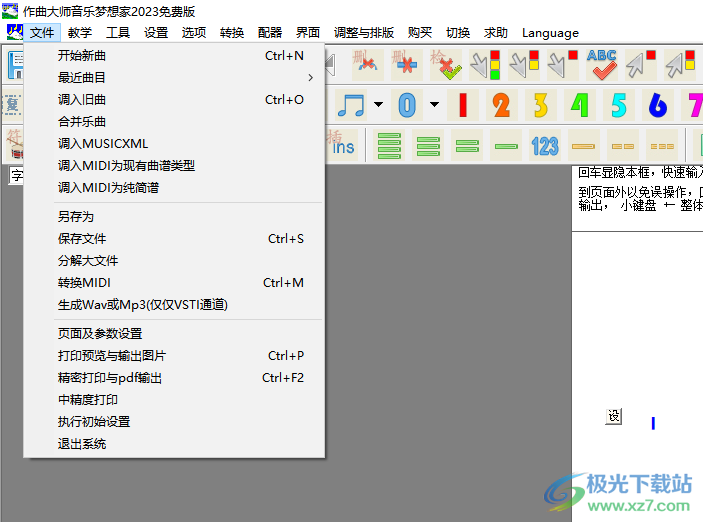This screenshot has height=522, width=703.
Task: Choose 退出系统 menu entry
Action: [x=174, y=444]
